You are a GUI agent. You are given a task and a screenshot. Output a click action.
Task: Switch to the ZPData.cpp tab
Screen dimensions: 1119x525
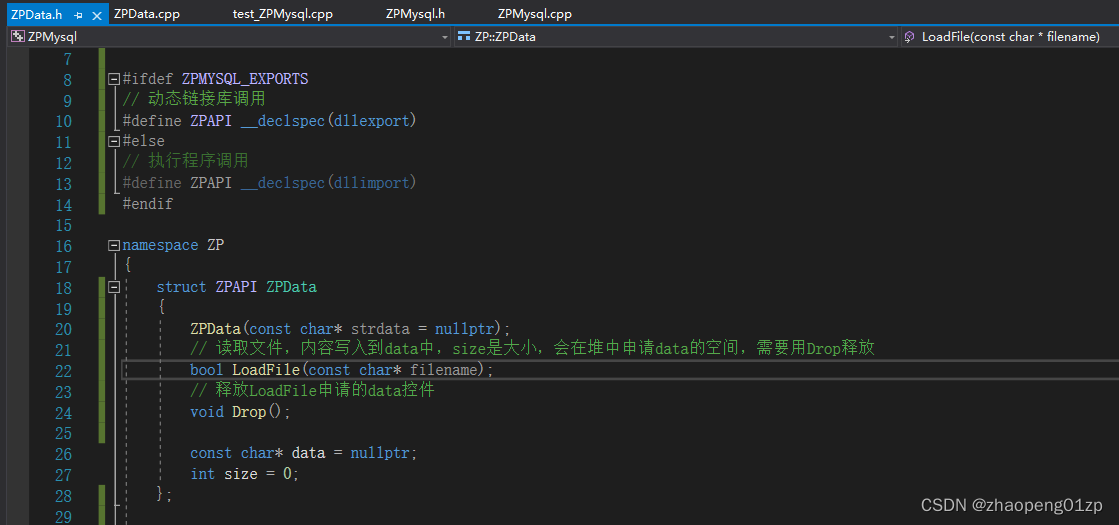click(x=145, y=14)
